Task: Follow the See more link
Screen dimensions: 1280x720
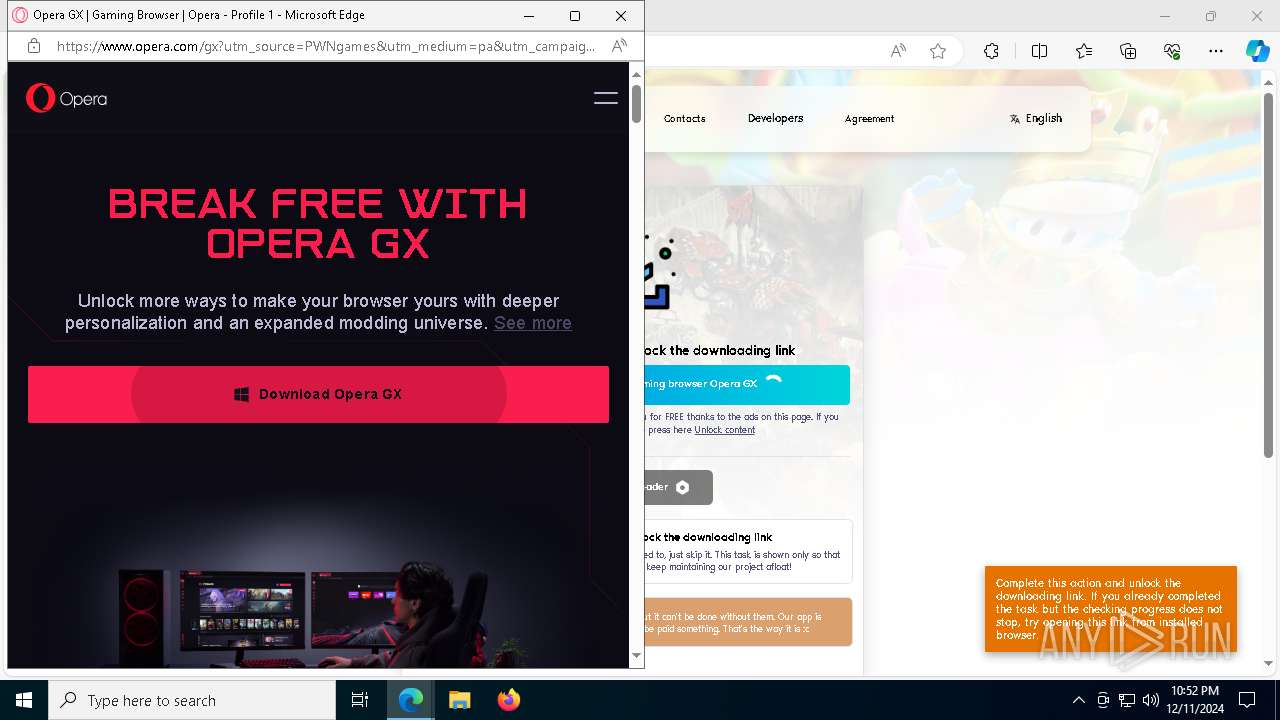Action: (533, 323)
